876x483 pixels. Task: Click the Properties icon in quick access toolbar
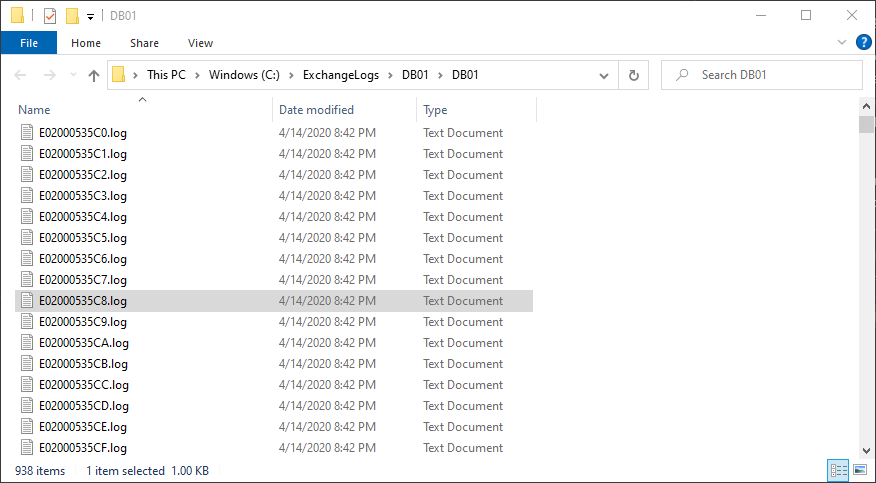(50, 16)
